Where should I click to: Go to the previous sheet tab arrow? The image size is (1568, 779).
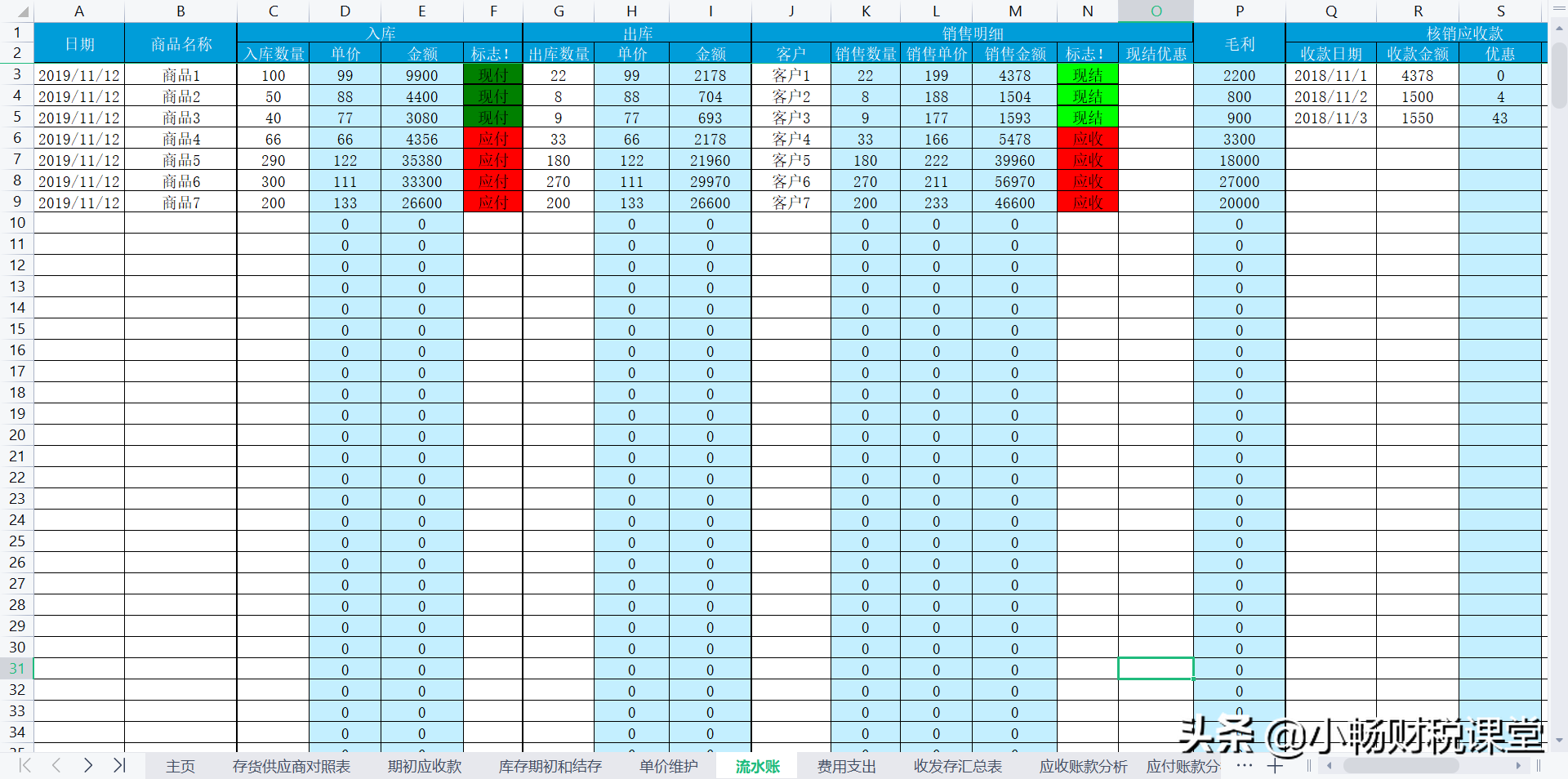[56, 766]
